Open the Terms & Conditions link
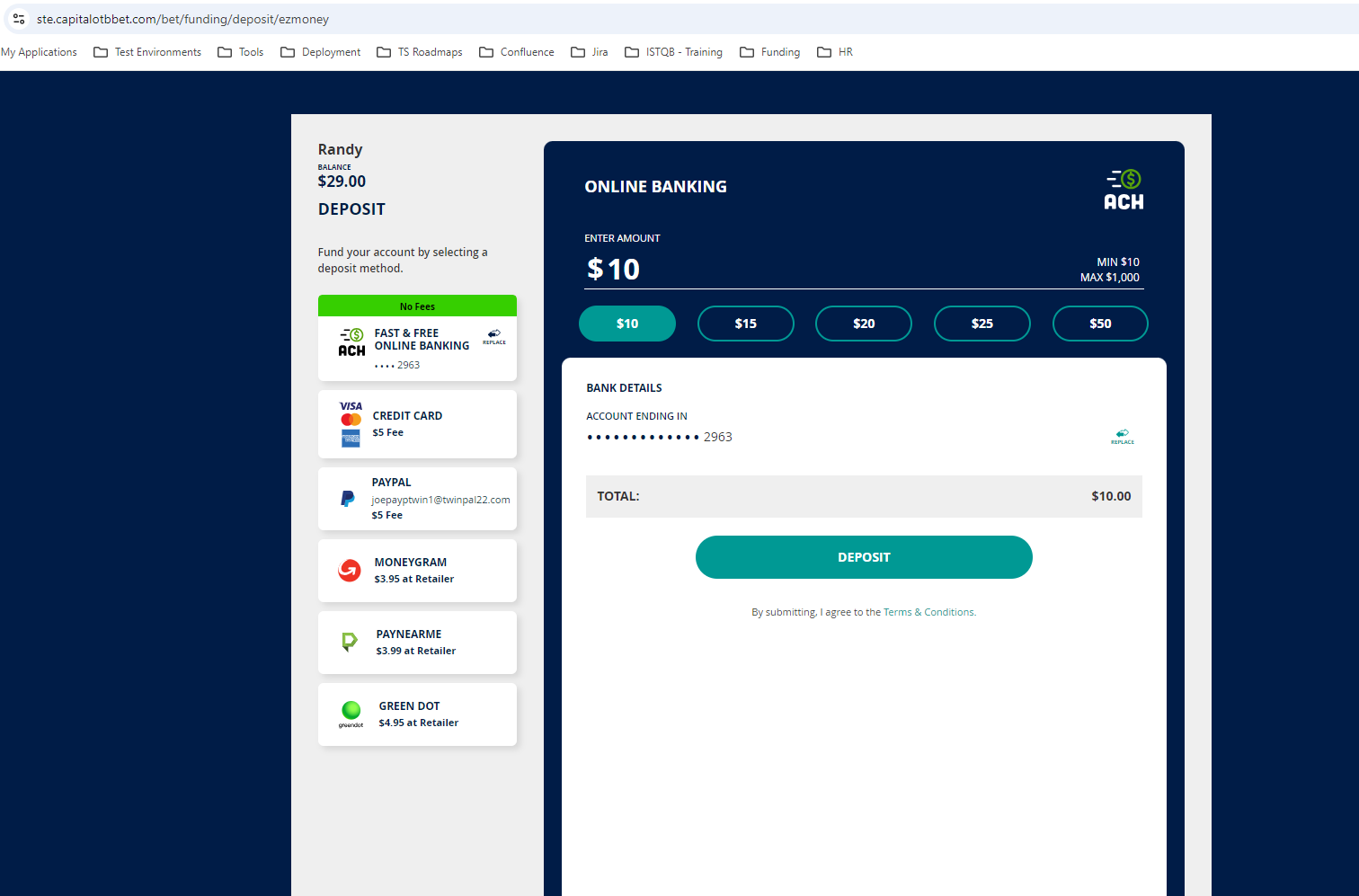Screen dimensions: 1359x896 pyautogui.click(x=929, y=612)
